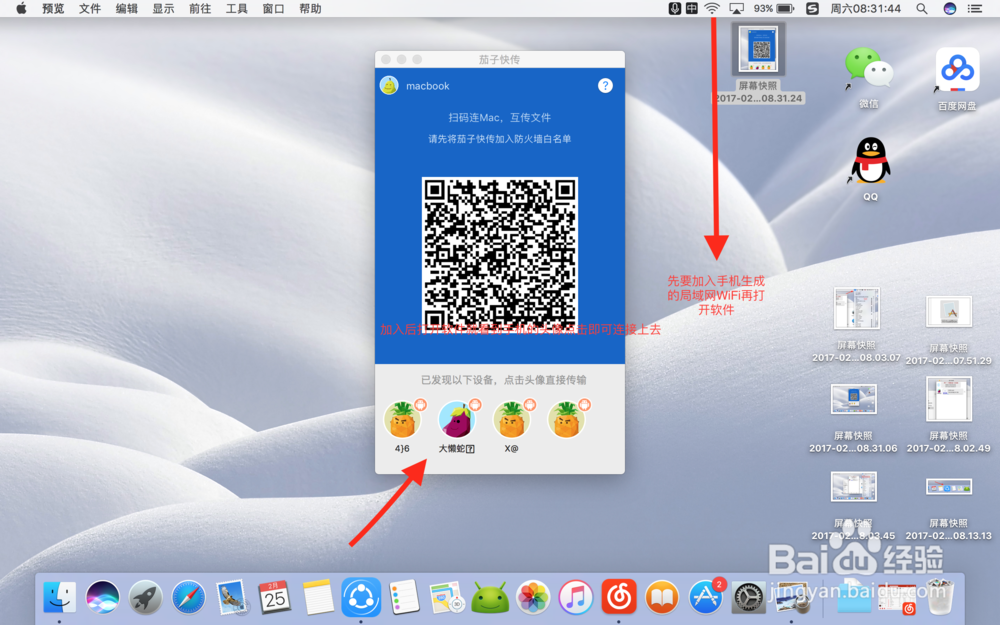Open the 编辑 menu
The height and width of the screenshot is (625, 1000).
[x=127, y=8]
